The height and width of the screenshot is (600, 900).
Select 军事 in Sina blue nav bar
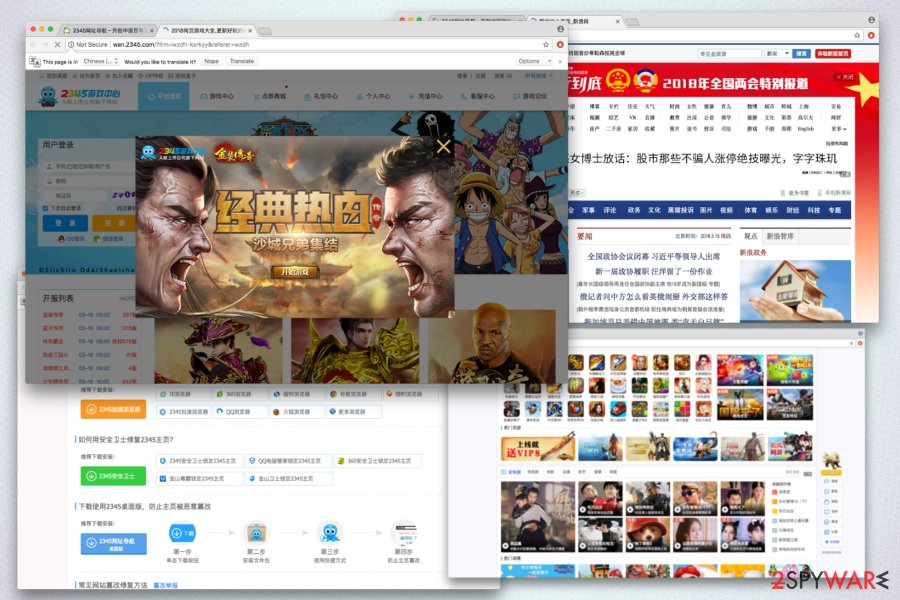click(588, 210)
